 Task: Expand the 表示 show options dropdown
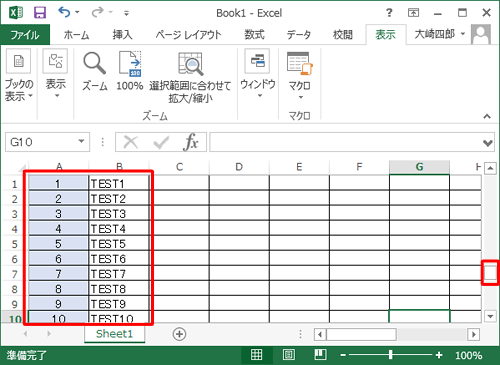55,74
